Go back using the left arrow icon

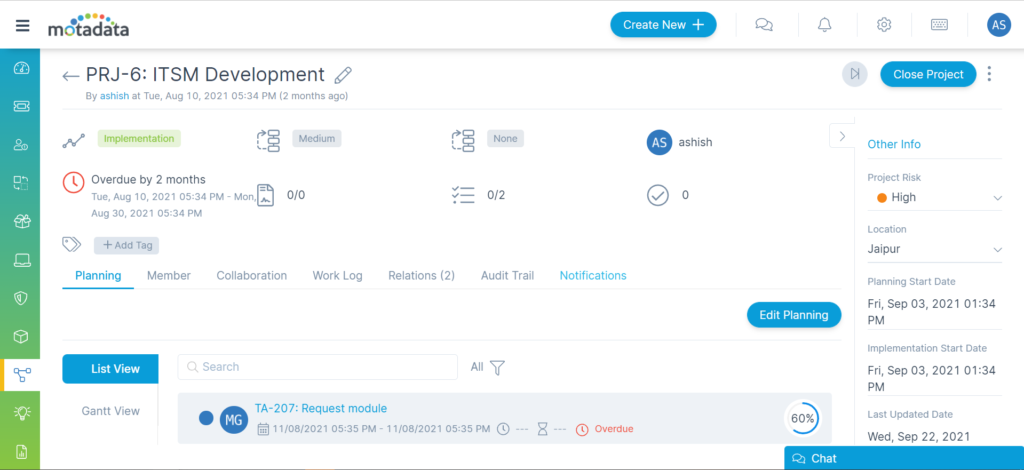(70, 76)
